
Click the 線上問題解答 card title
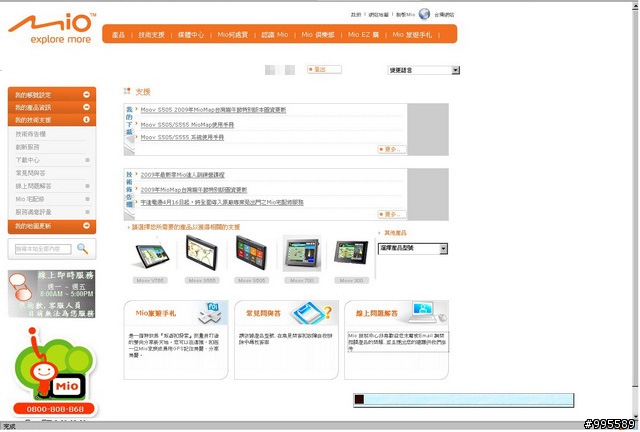pos(376,313)
